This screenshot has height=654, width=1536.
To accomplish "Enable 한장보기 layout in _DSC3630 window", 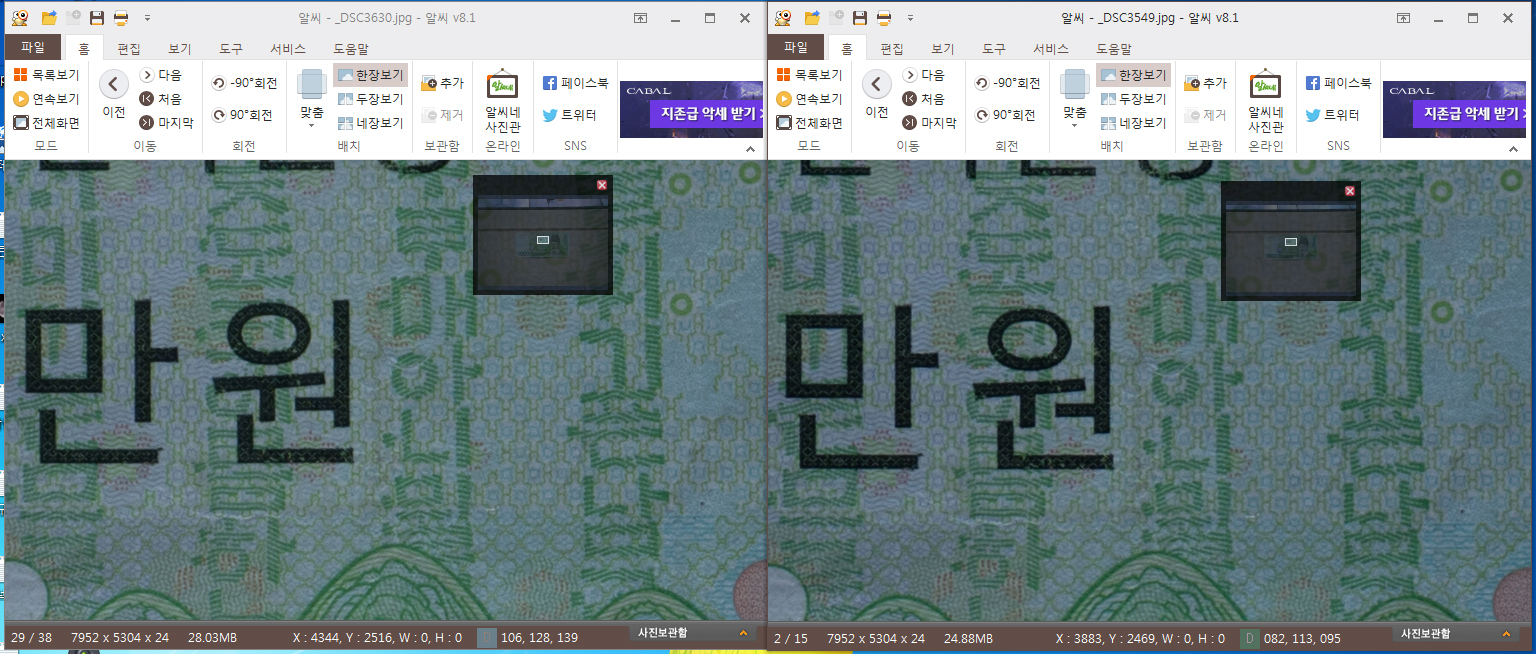I will click(x=370, y=75).
